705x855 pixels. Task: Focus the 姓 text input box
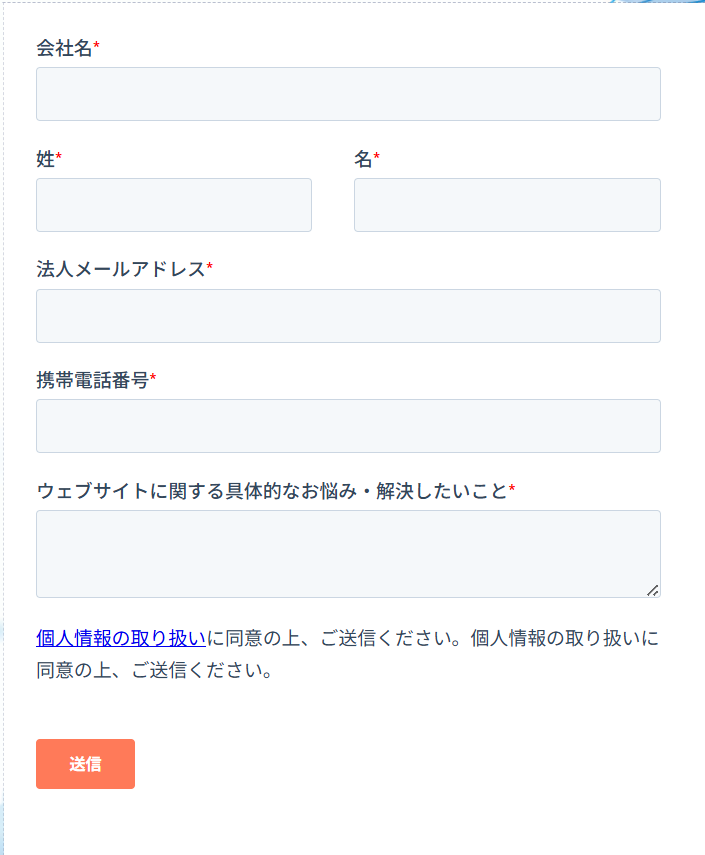tap(174, 205)
